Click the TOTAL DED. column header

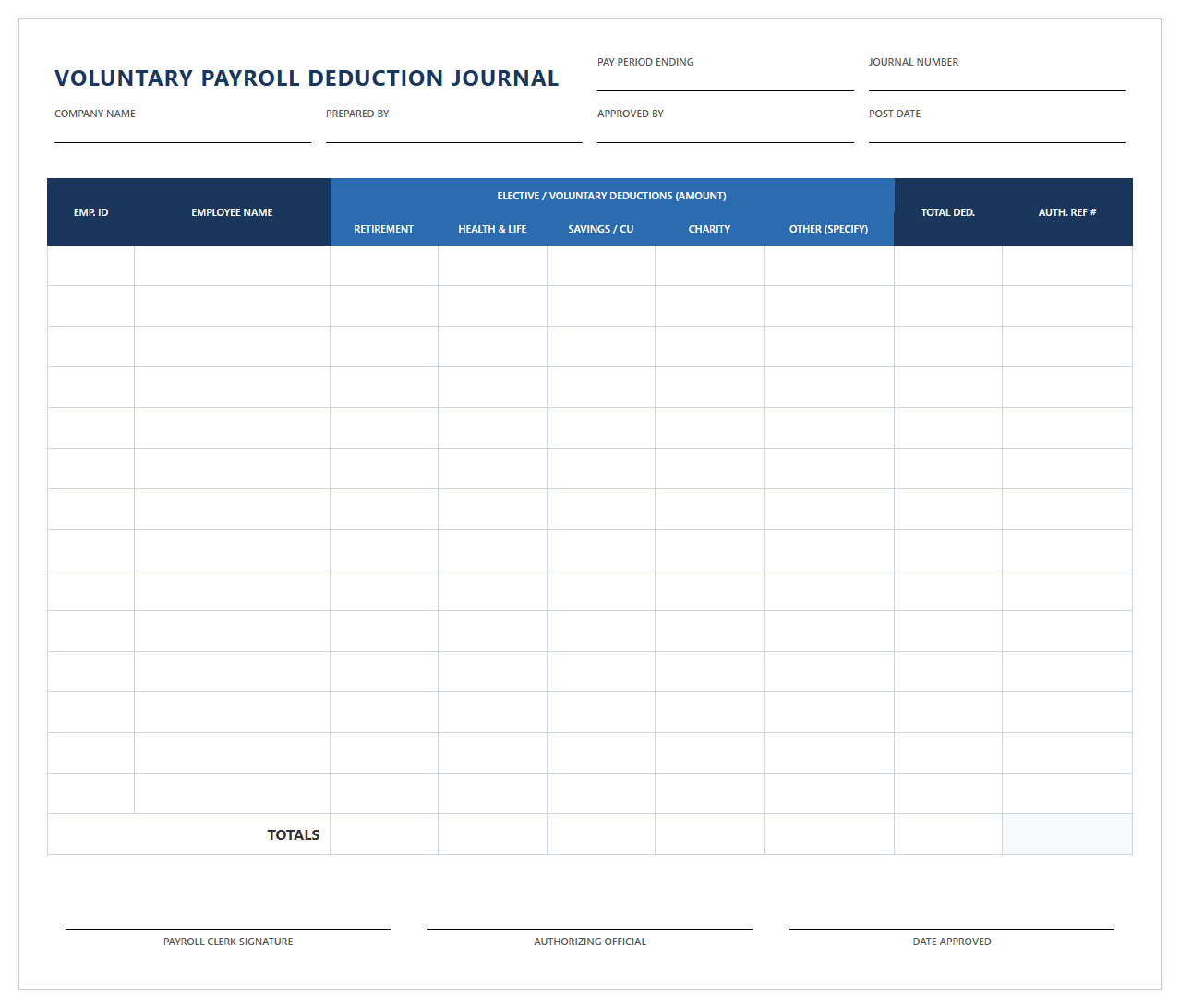tap(947, 212)
